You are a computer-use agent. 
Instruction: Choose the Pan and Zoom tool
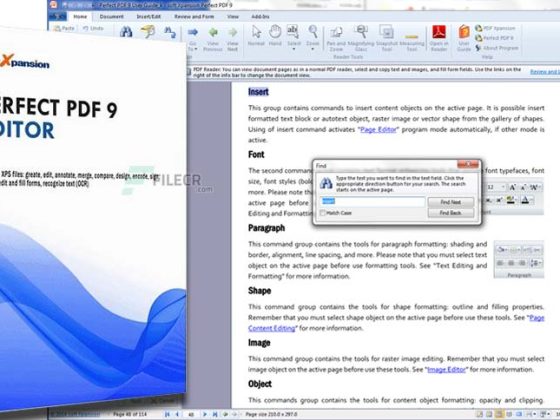click(336, 39)
